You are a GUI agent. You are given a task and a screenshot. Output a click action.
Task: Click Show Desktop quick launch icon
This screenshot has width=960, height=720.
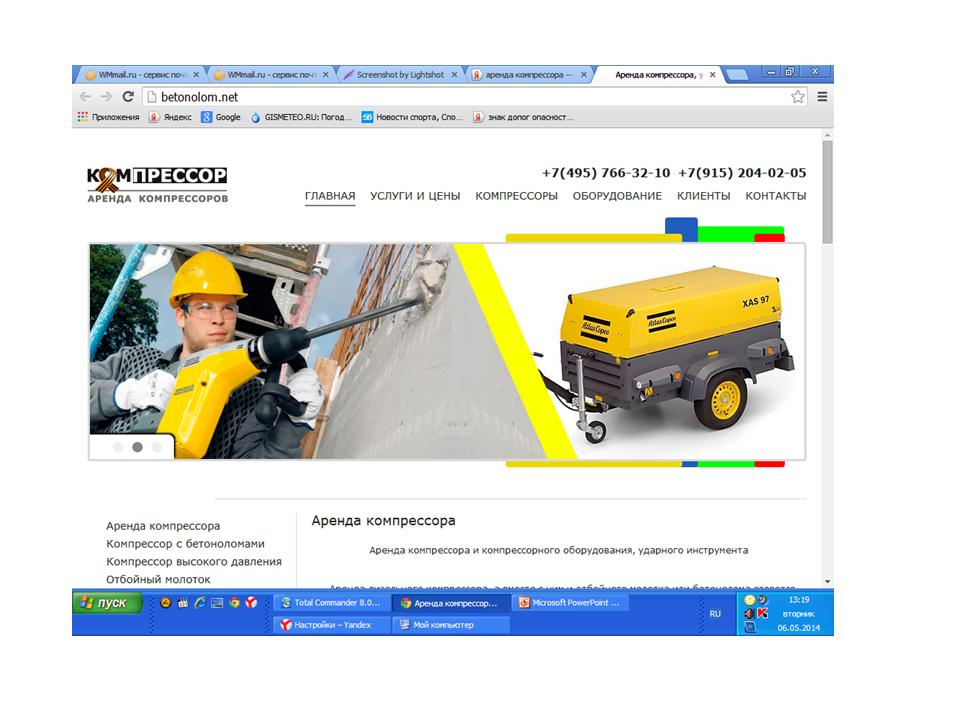click(x=217, y=602)
